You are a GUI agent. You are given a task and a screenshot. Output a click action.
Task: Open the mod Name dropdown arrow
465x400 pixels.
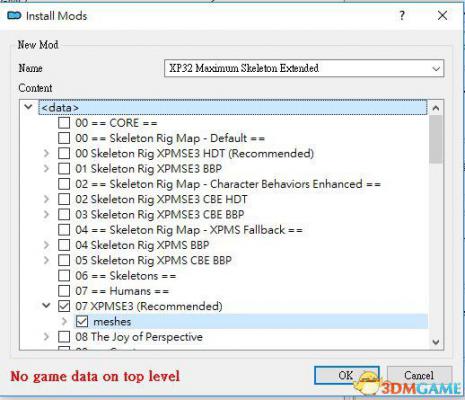pyautogui.click(x=436, y=69)
